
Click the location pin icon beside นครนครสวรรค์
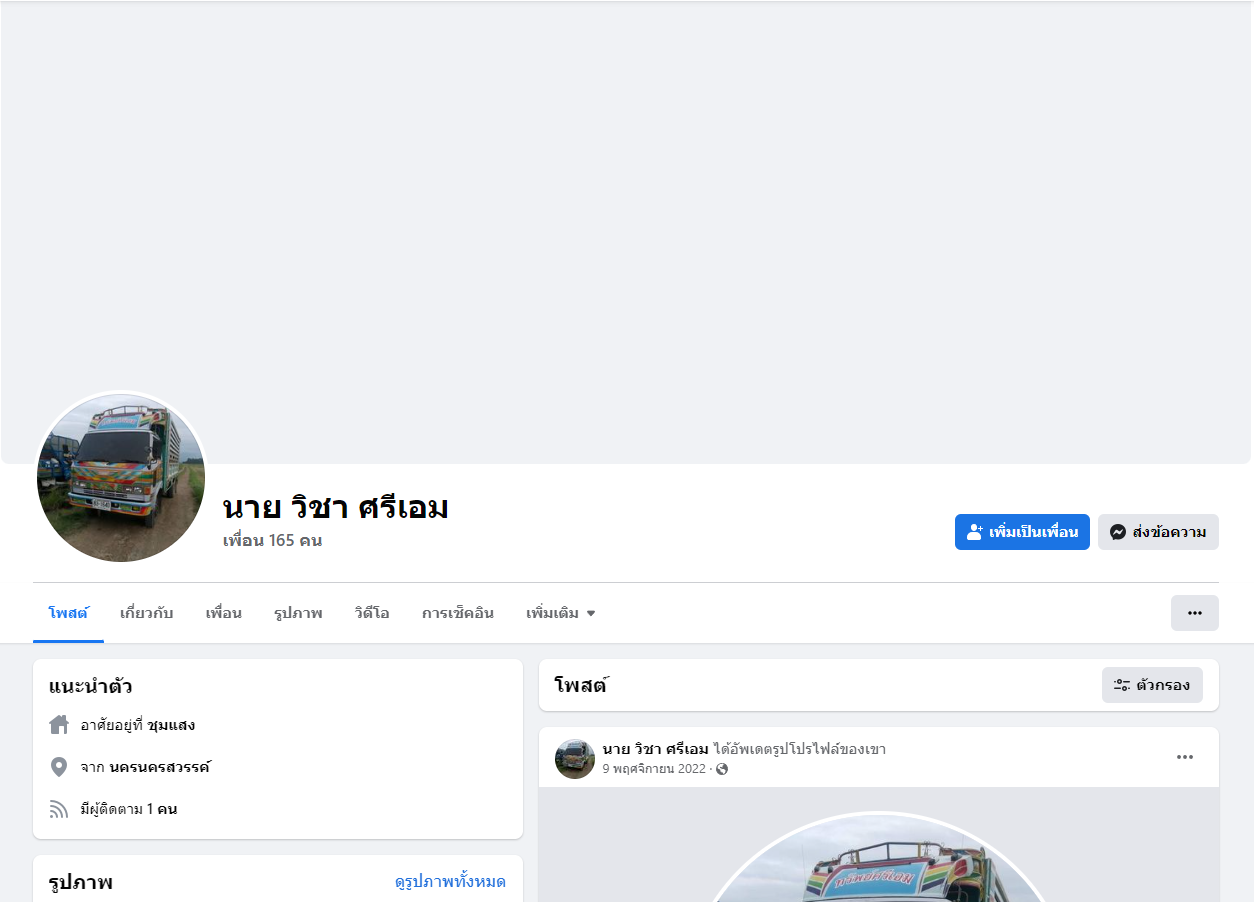point(59,767)
